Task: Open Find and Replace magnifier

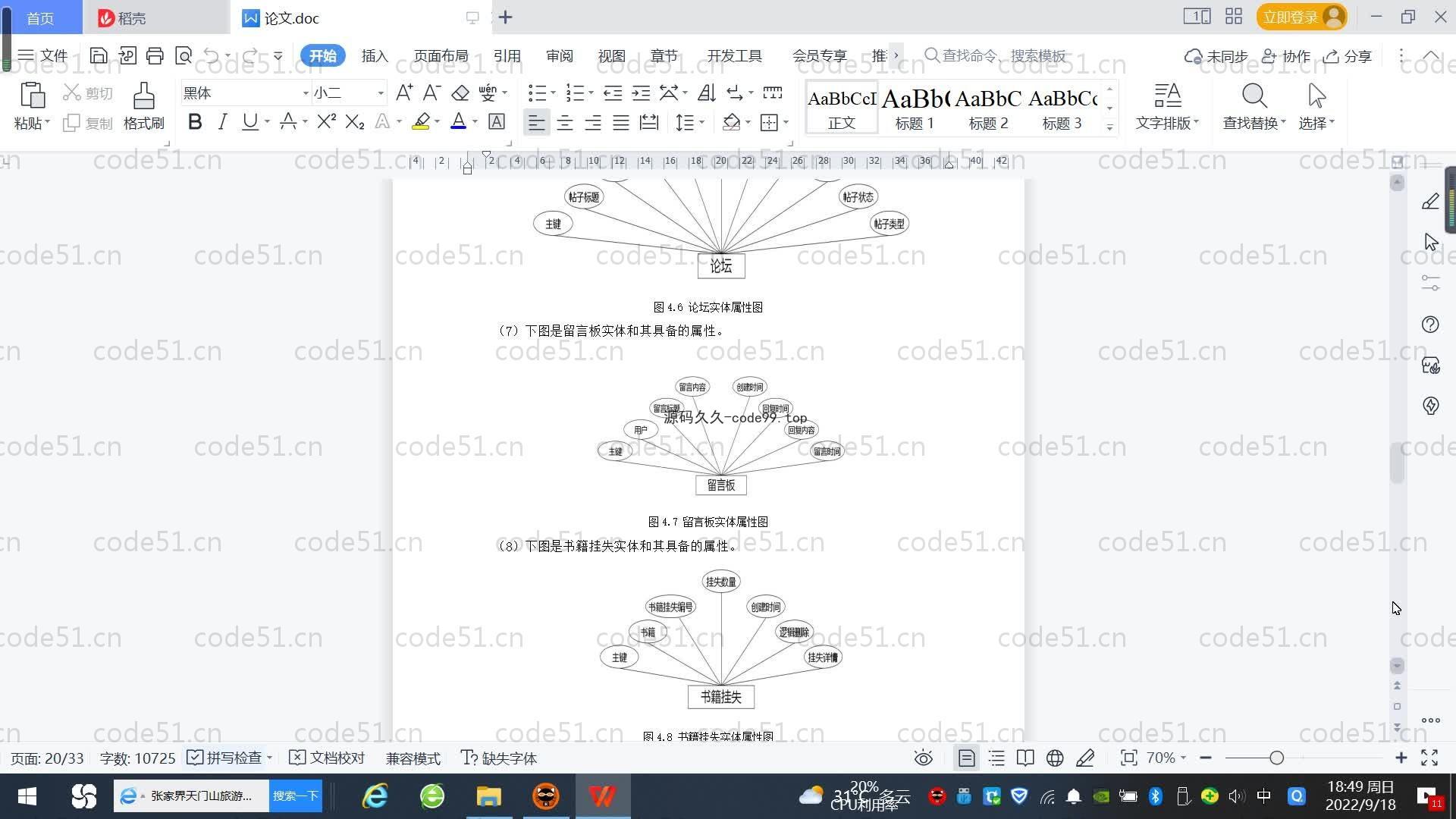Action: coord(1254,96)
